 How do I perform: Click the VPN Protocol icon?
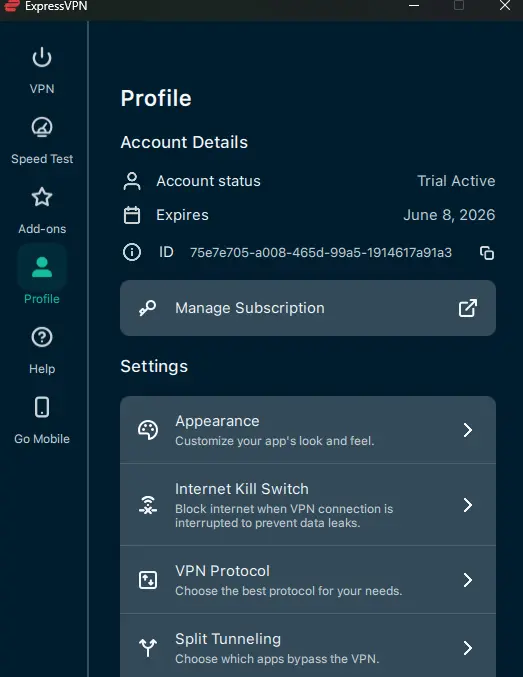(x=148, y=580)
